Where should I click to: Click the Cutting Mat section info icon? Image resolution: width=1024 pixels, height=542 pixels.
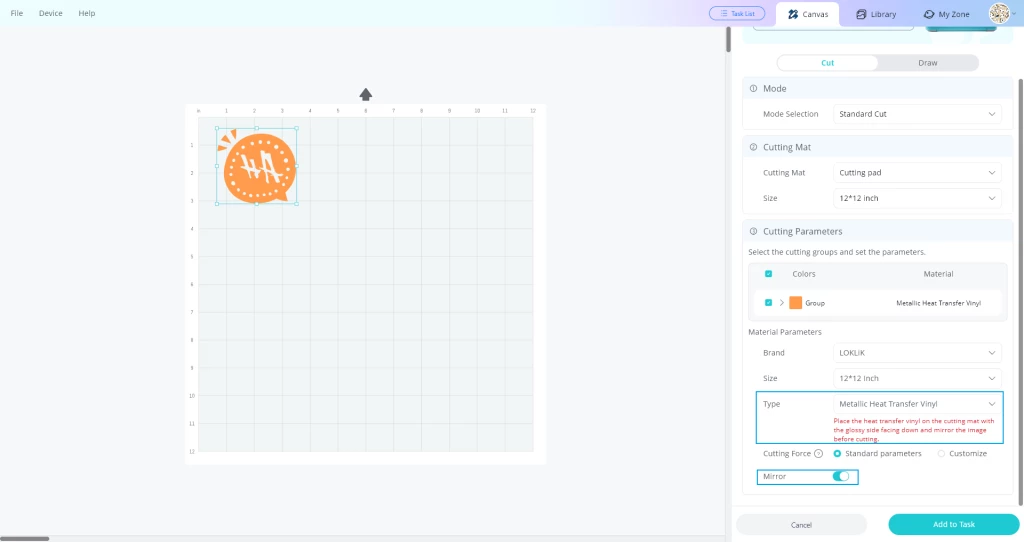coord(754,147)
